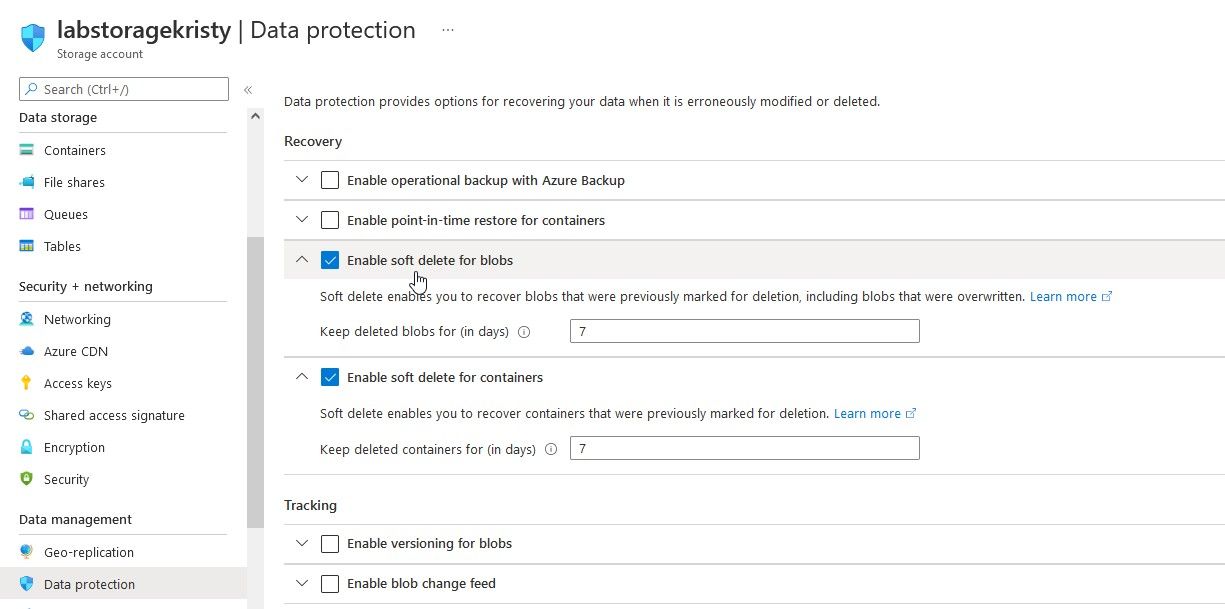The width and height of the screenshot is (1225, 609).
Task: Open Learn more link for container soft delete
Action: click(x=868, y=414)
